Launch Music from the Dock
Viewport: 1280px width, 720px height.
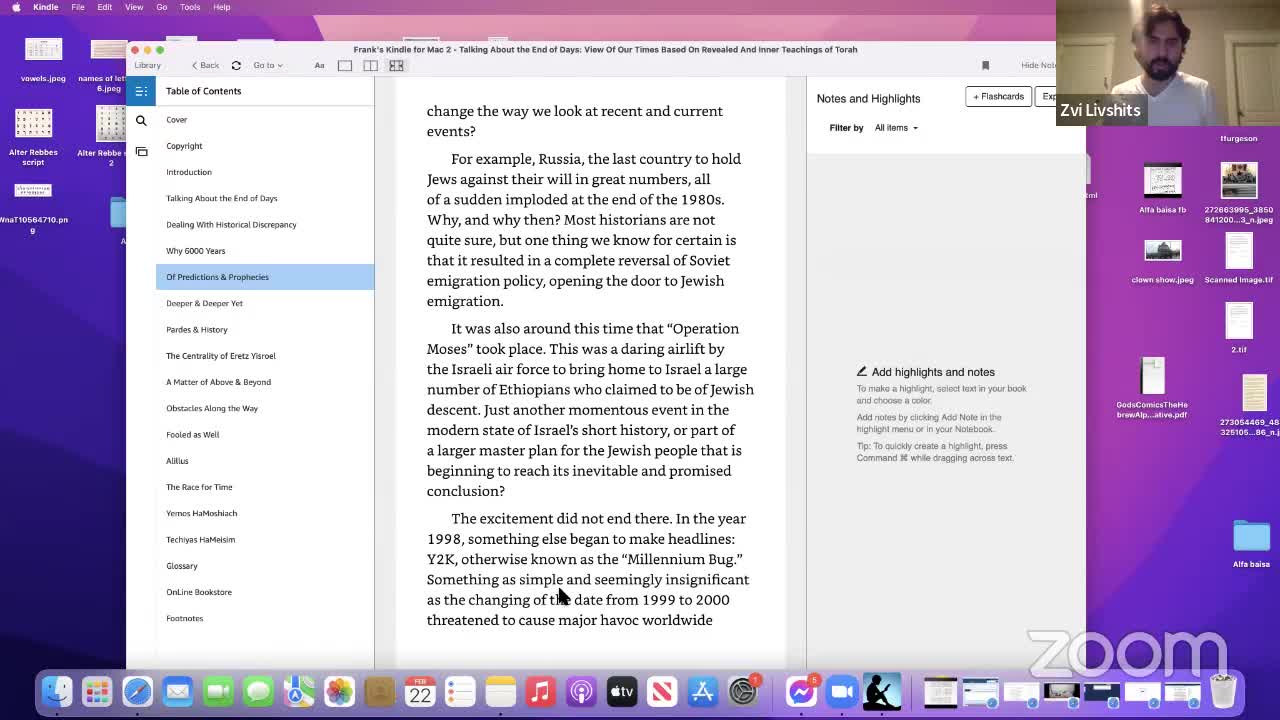pyautogui.click(x=540, y=691)
